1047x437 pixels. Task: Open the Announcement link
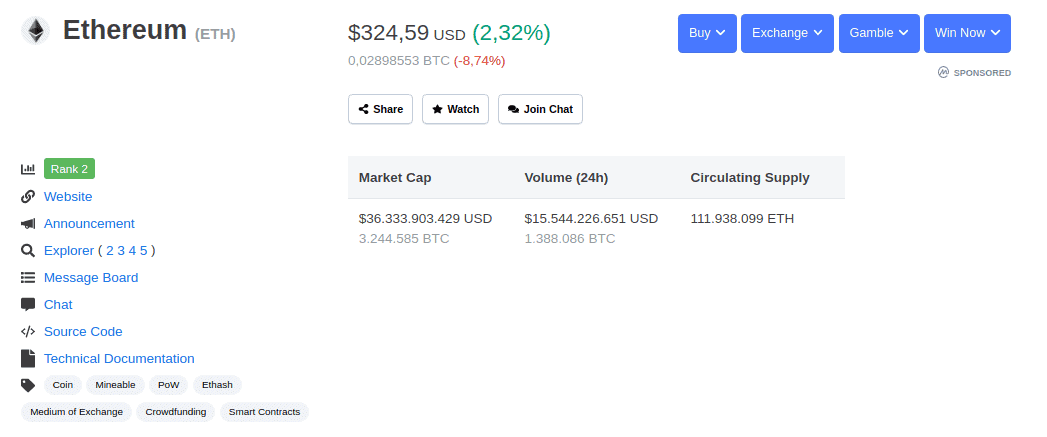[89, 223]
